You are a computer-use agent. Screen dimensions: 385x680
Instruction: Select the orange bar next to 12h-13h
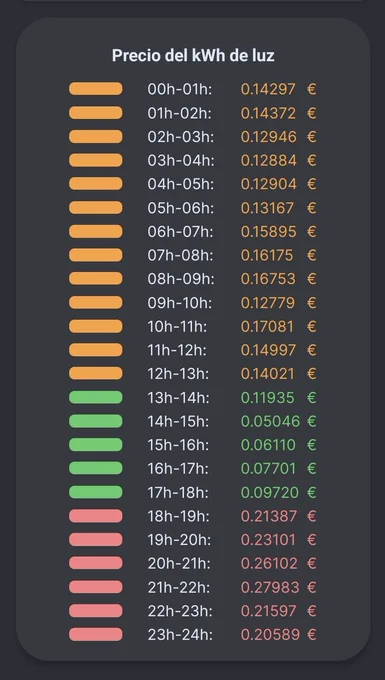click(95, 373)
